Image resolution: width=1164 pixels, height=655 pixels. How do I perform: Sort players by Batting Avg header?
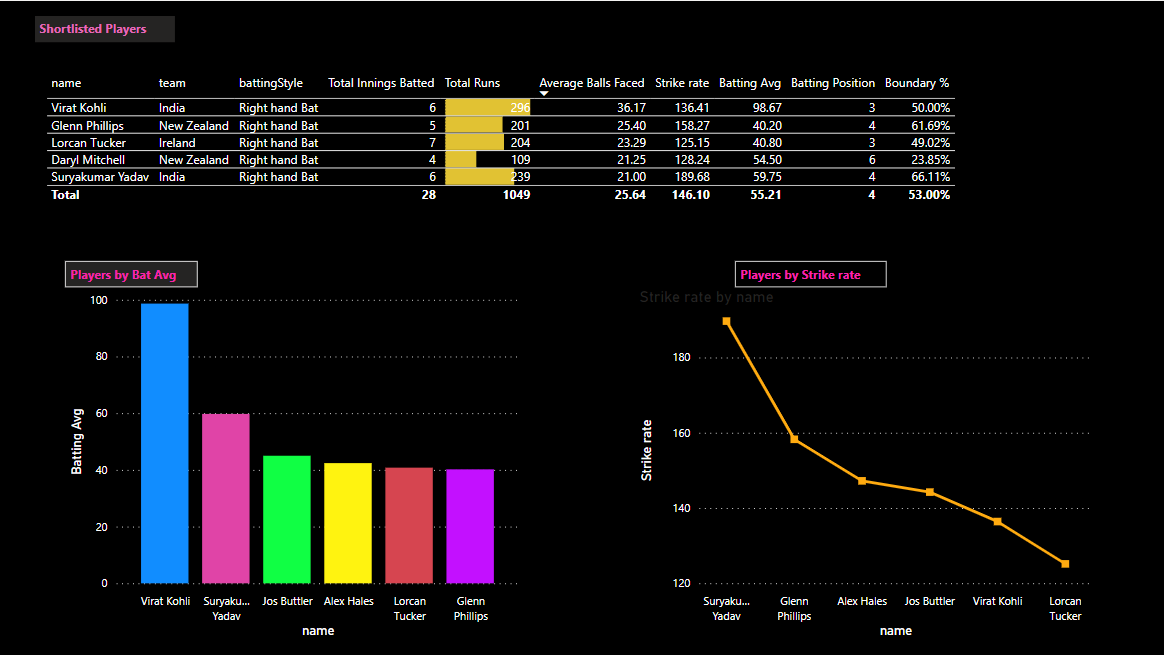[749, 83]
